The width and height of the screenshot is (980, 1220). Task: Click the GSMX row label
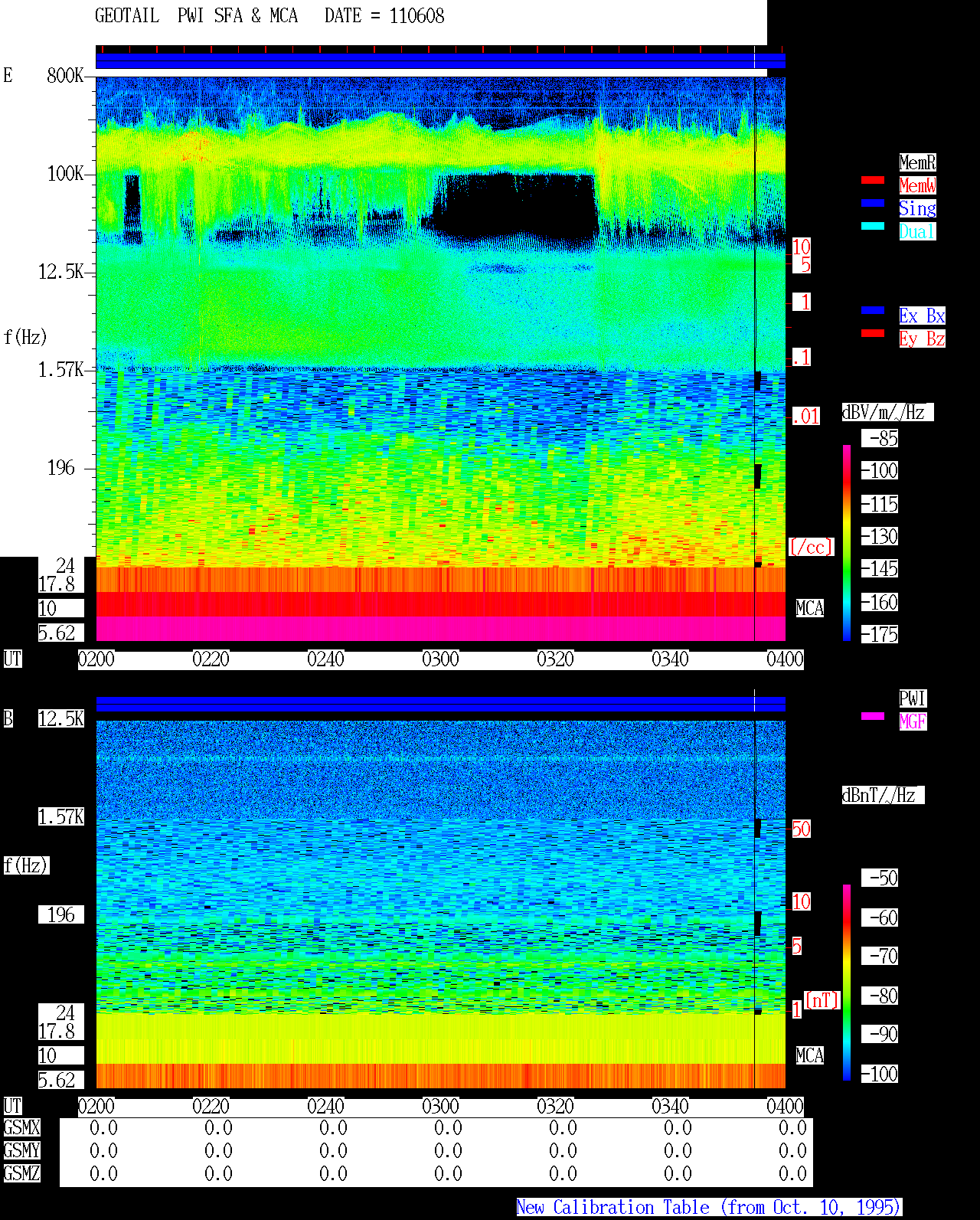click(22, 1127)
